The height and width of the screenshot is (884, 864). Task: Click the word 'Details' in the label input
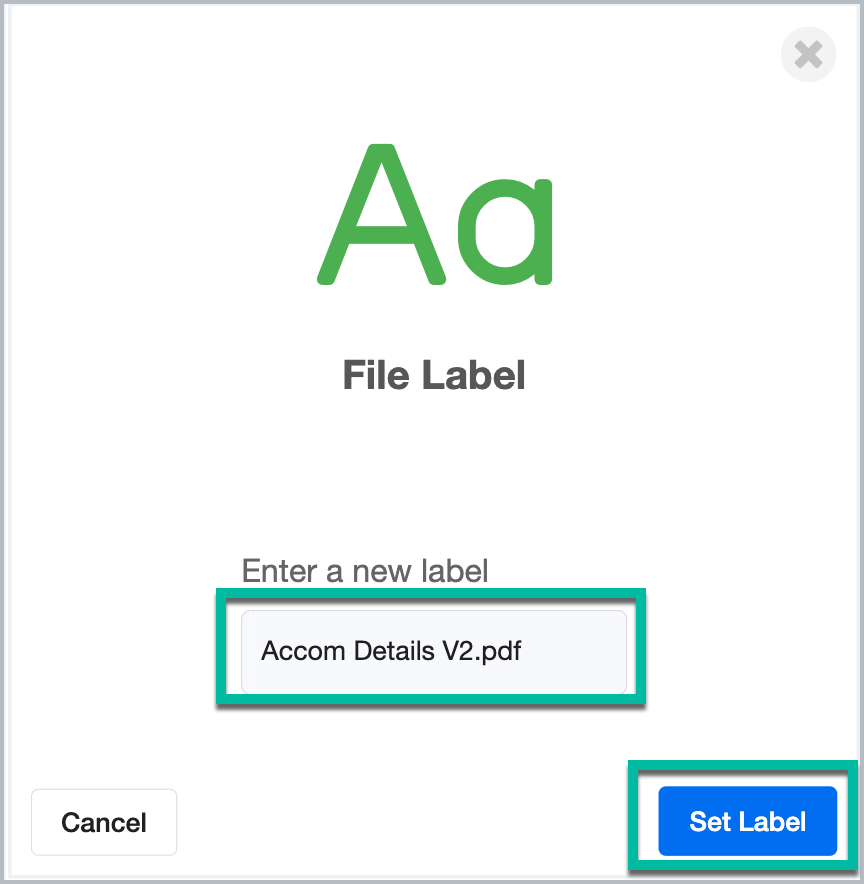[394, 651]
